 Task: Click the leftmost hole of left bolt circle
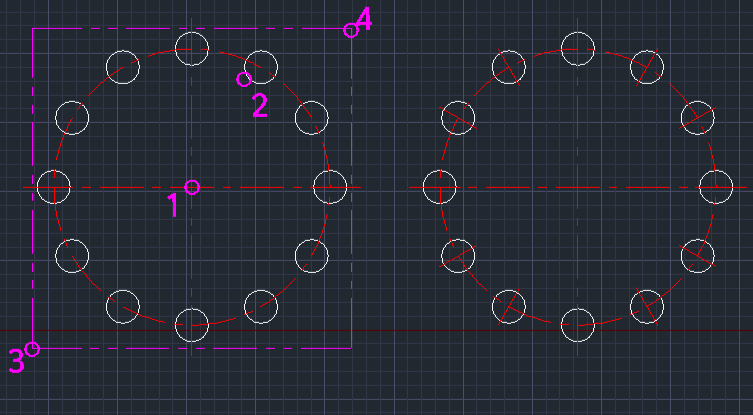53,186
